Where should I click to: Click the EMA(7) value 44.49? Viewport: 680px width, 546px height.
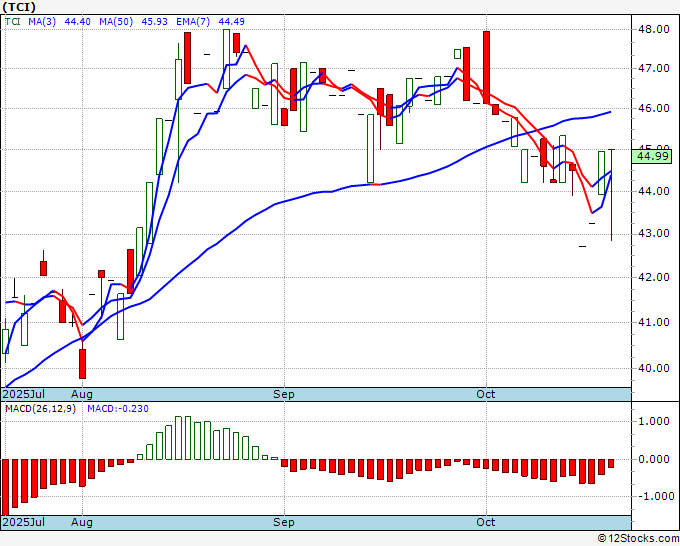point(232,21)
